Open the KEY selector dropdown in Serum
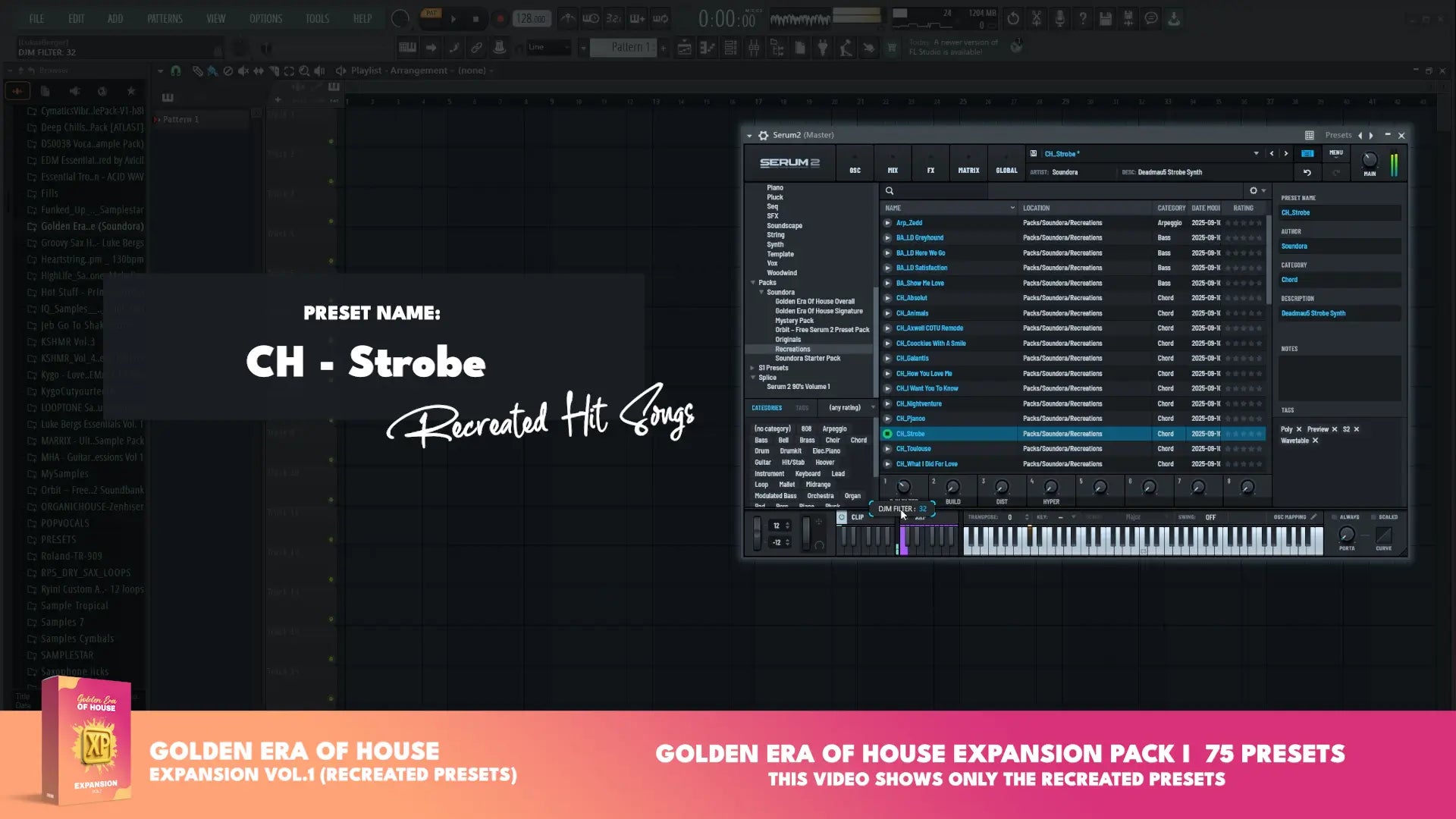 coord(1073,517)
